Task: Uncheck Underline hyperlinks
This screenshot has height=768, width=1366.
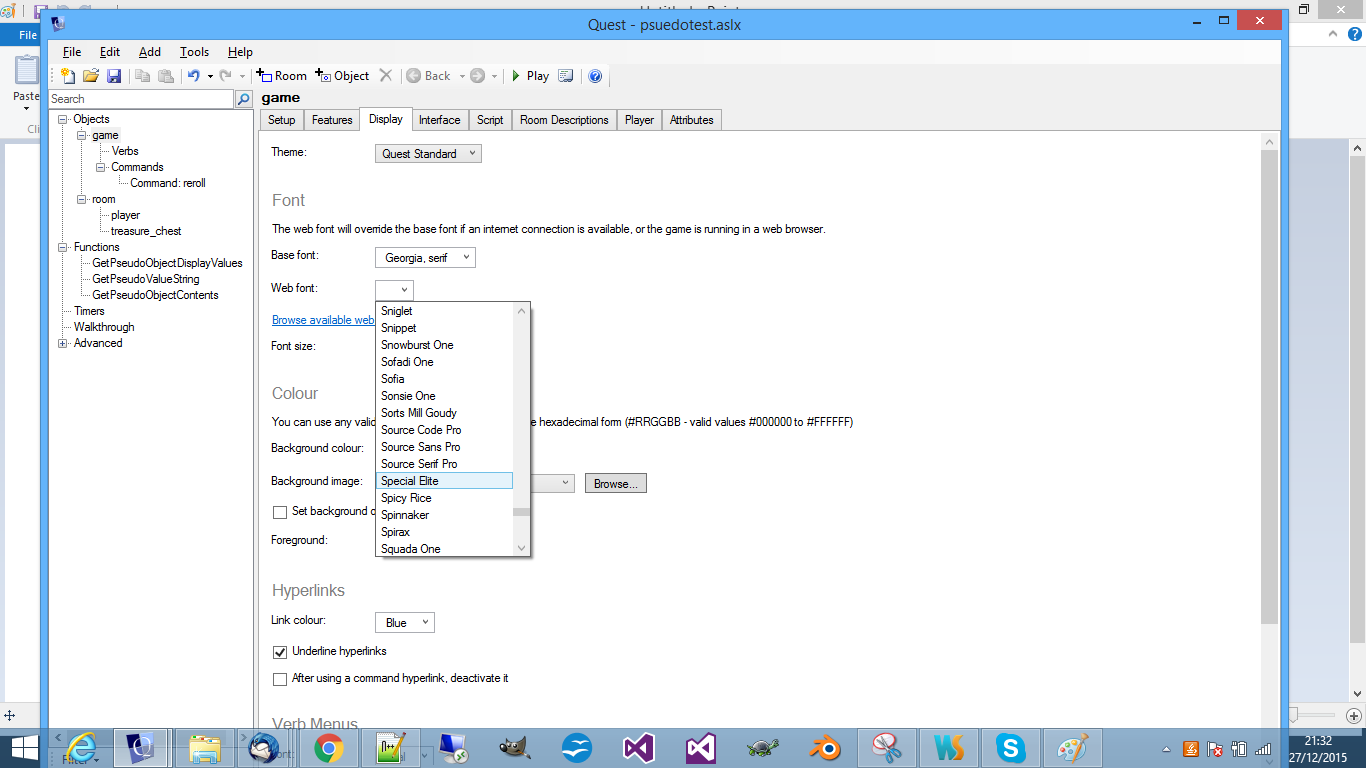Action: 279,650
